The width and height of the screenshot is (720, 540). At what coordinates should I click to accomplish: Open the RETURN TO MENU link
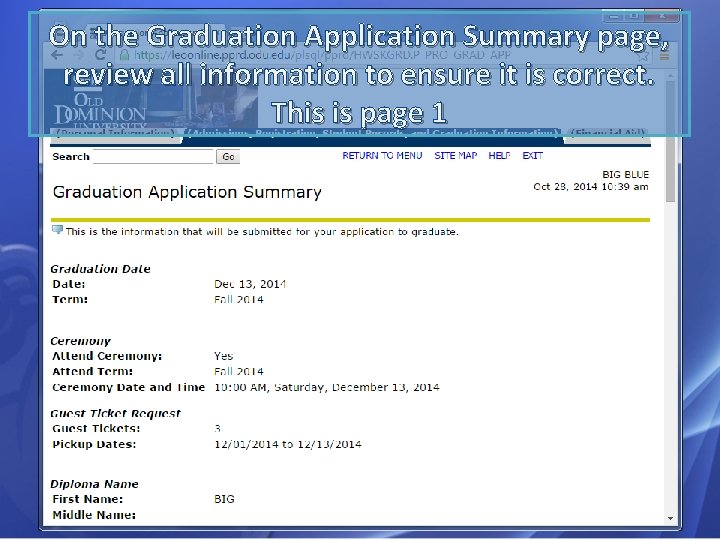(382, 156)
